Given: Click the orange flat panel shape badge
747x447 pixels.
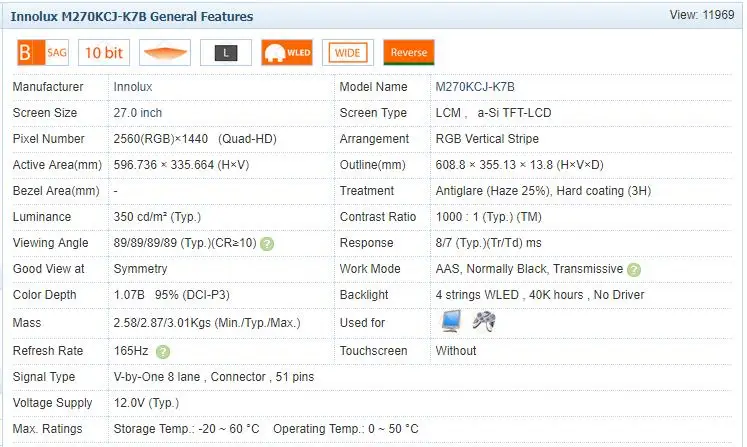Looking at the screenshot, I should pos(165,52).
